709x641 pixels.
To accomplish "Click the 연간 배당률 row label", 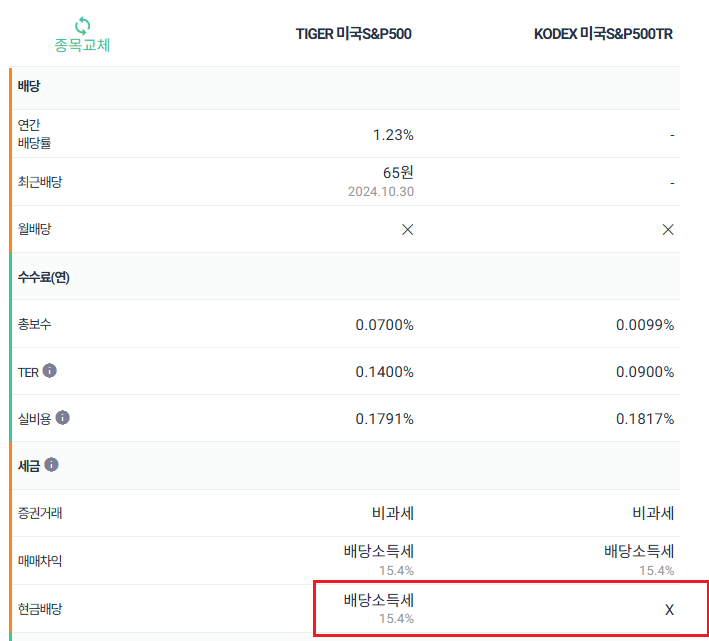I will click(x=34, y=134).
